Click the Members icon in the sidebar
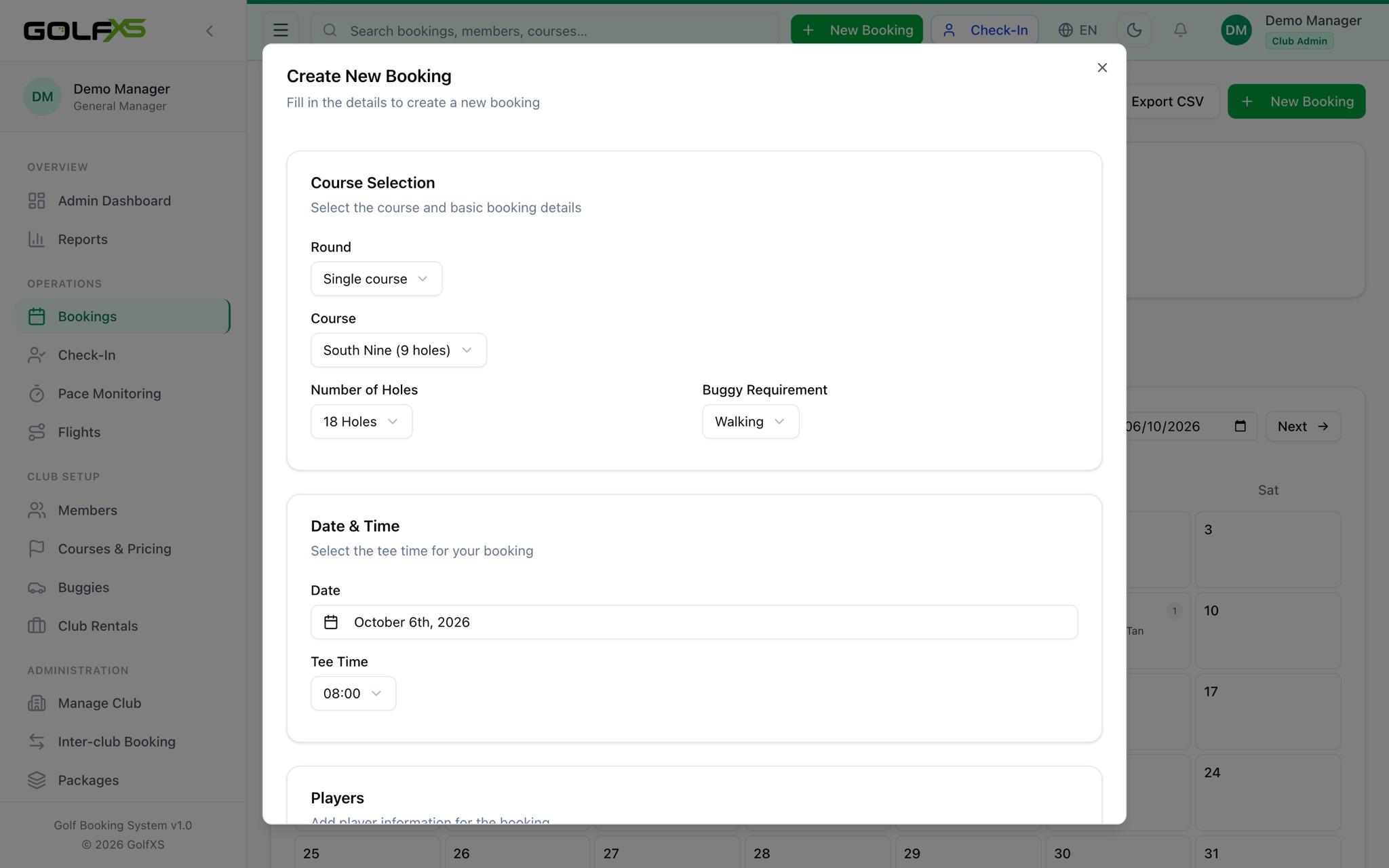 click(x=37, y=511)
